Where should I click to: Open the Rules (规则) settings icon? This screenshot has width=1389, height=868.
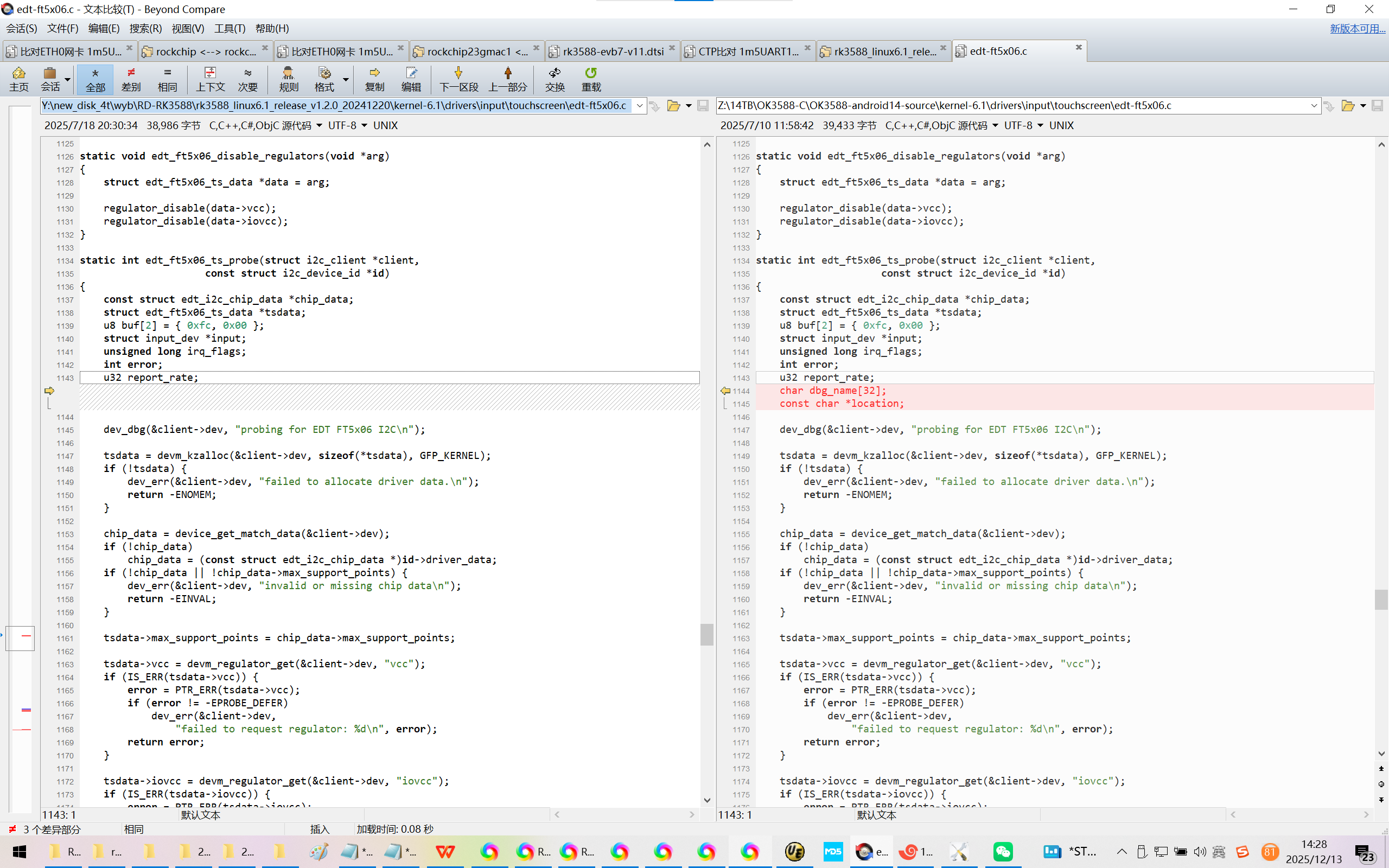288,79
